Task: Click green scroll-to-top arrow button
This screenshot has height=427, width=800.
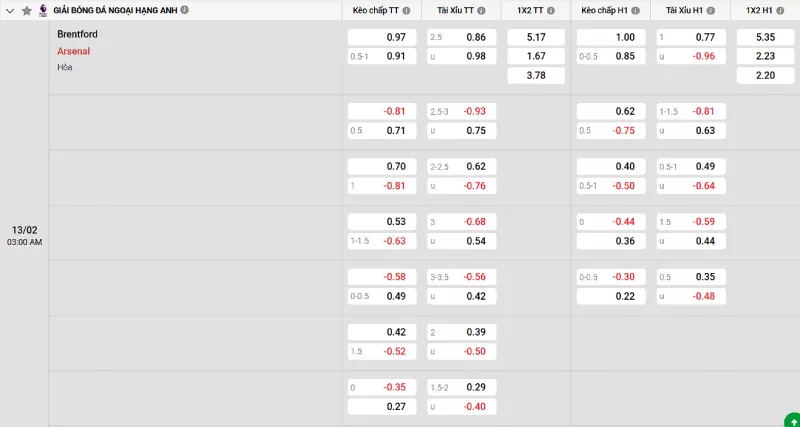Action: tap(791, 419)
